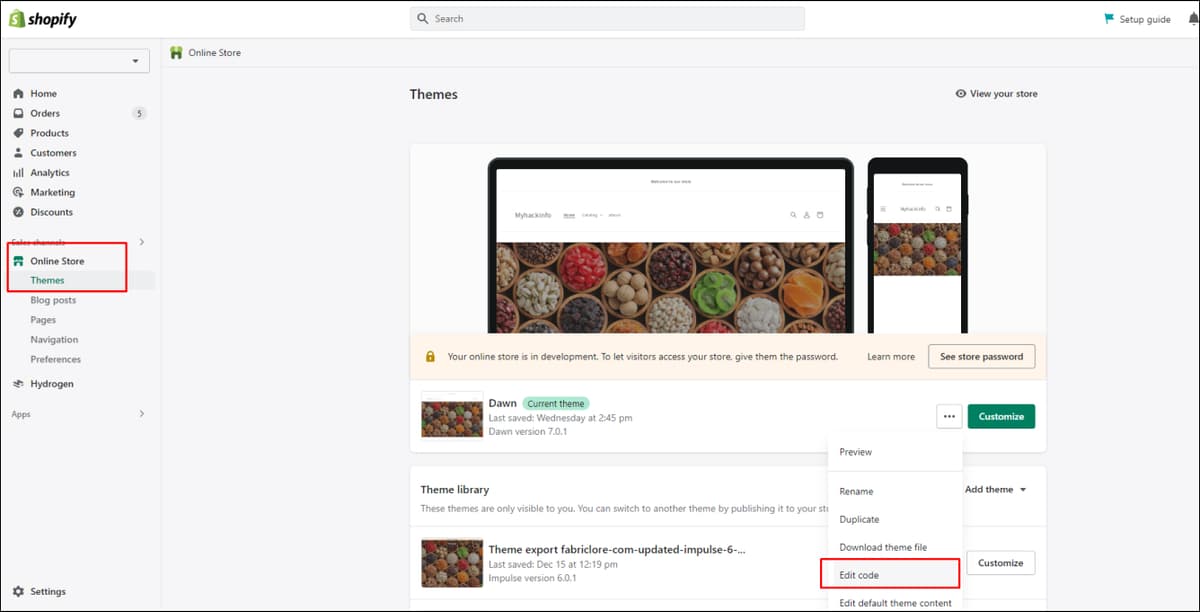Click the Shopify logo

[42, 19]
